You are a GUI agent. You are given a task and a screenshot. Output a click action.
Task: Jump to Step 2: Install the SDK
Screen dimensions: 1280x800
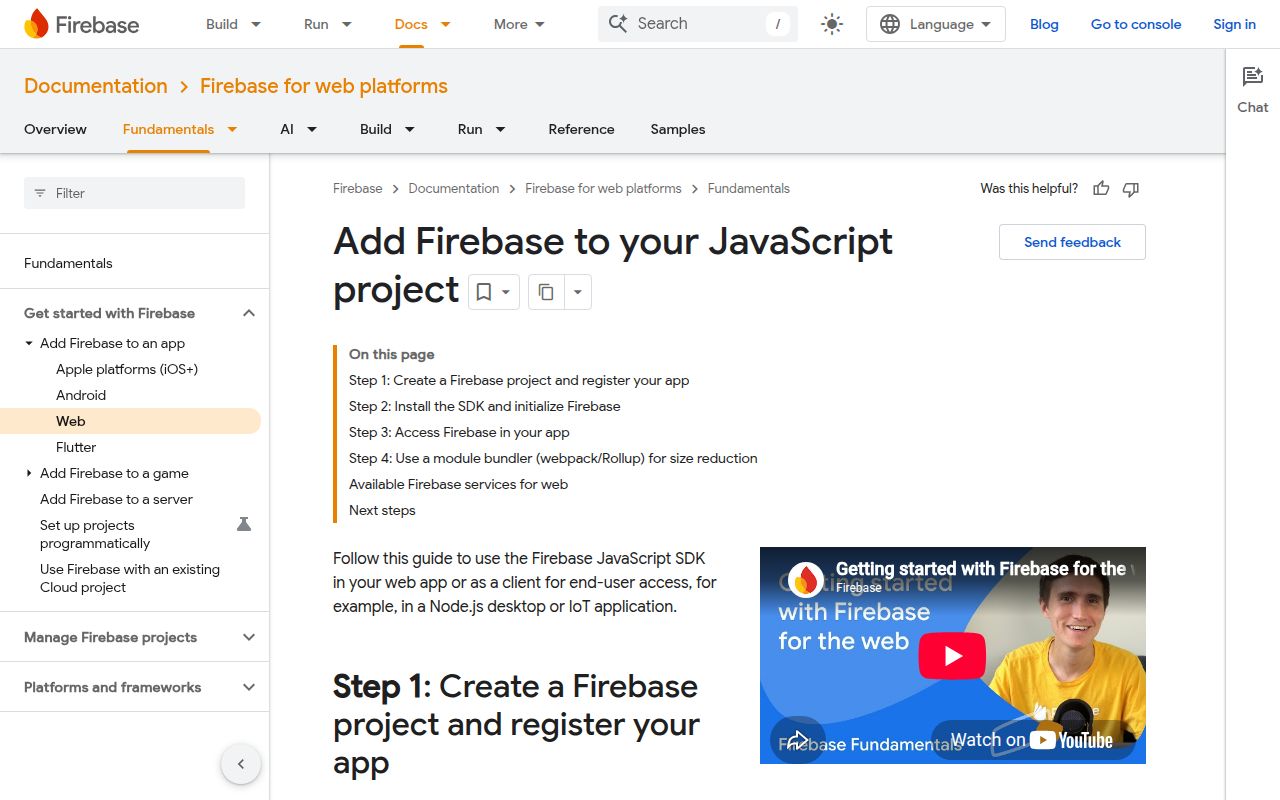[x=485, y=406]
